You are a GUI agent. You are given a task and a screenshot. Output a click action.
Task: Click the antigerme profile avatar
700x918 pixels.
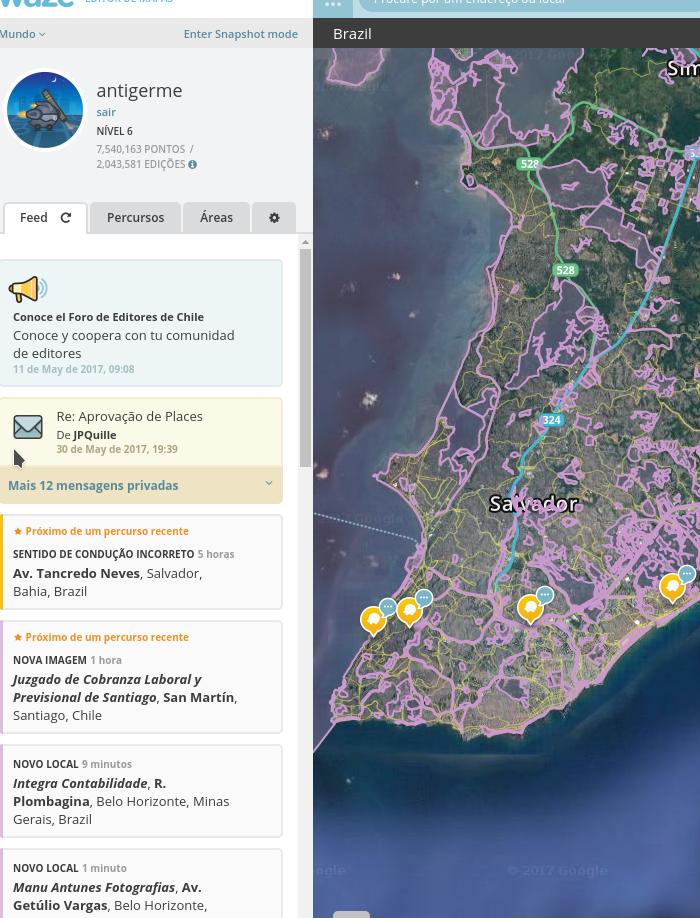[x=45, y=110]
